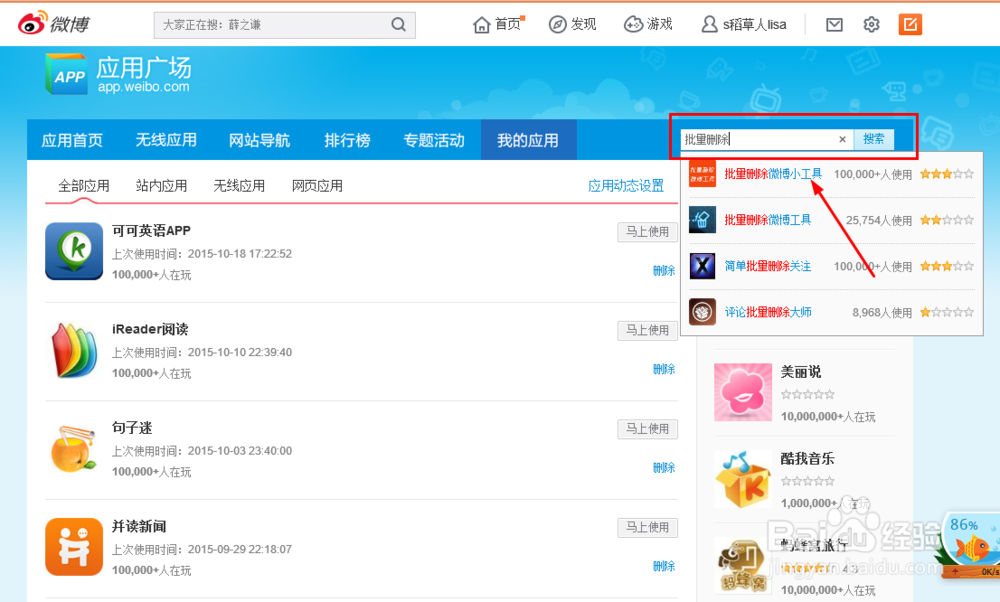The image size is (1000, 602).
Task: Open 美丽说 title link
Action: [801, 372]
